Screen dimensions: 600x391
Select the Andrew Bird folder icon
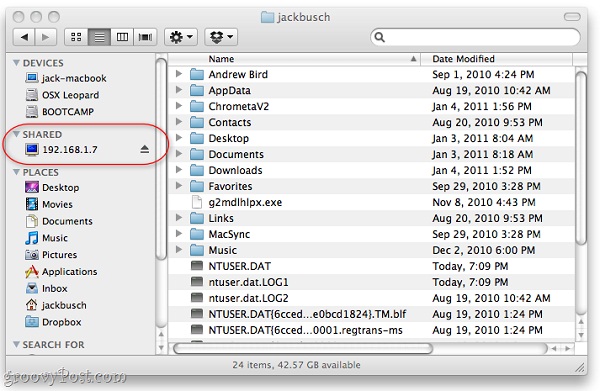tap(197, 74)
